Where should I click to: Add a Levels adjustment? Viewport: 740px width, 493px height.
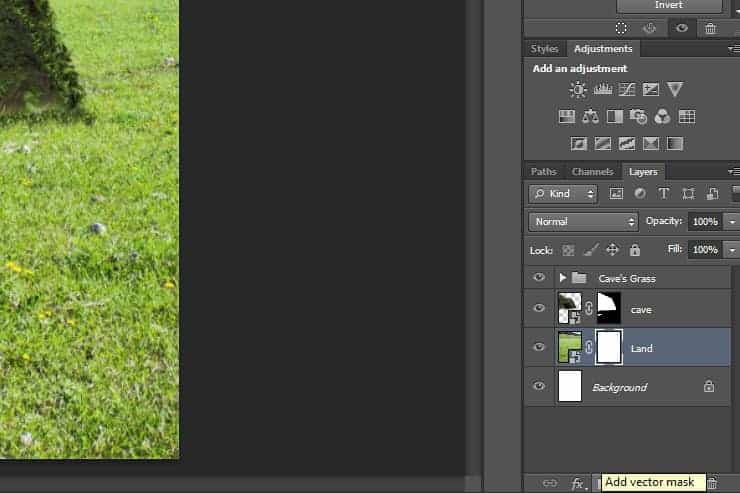(x=603, y=89)
